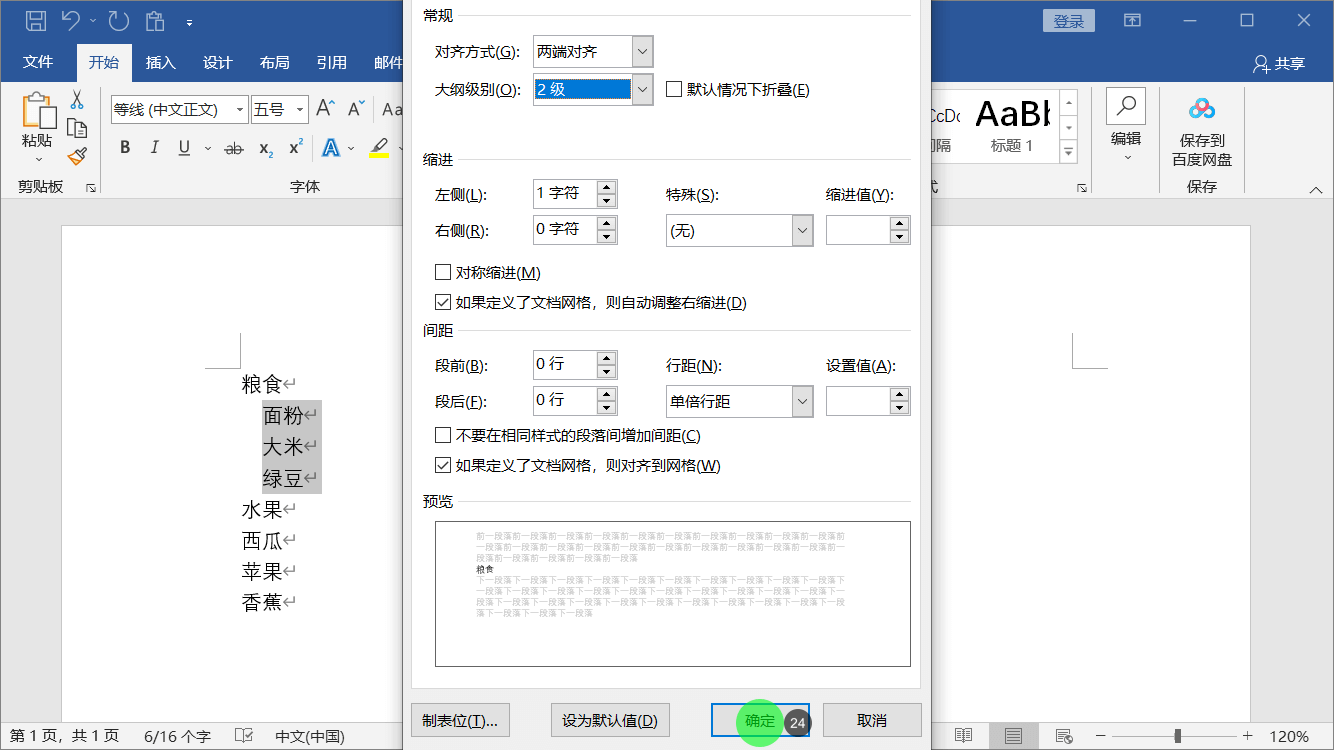Save the document from quick access toolbar

pos(35,20)
